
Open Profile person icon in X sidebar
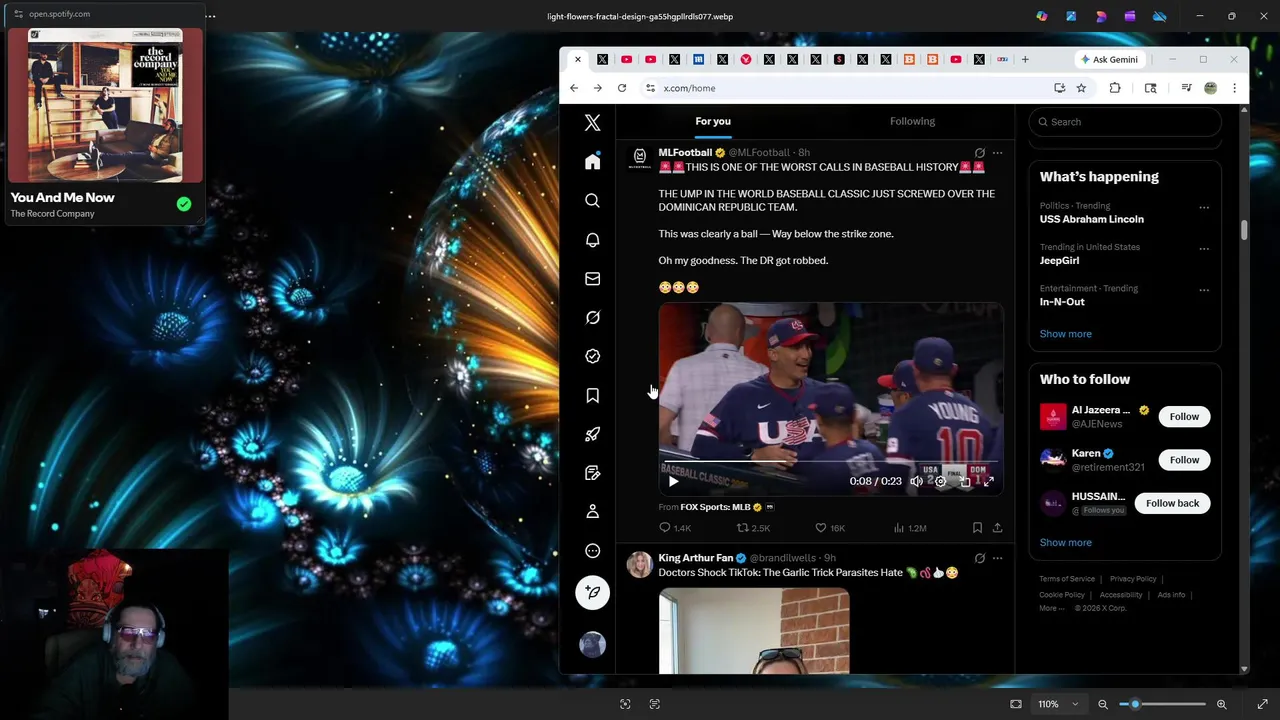pyautogui.click(x=592, y=512)
